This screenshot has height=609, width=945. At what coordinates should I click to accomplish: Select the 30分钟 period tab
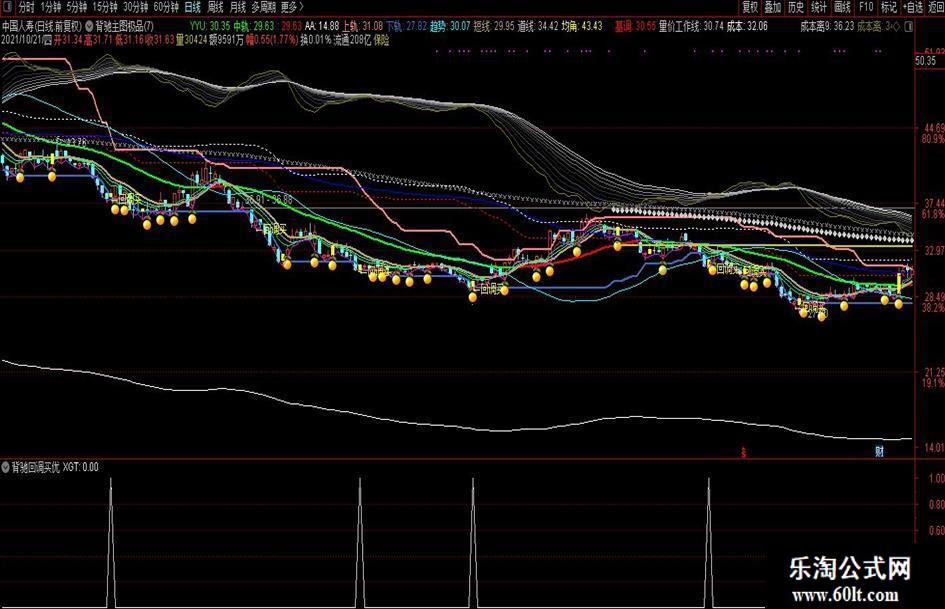click(136, 7)
